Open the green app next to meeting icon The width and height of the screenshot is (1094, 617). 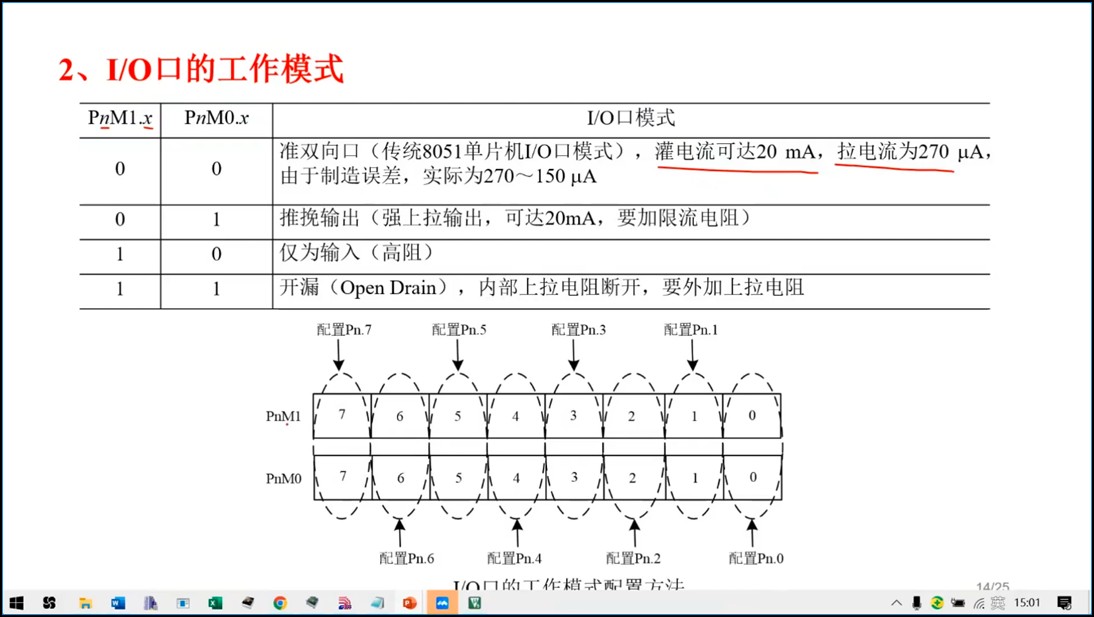coord(475,603)
